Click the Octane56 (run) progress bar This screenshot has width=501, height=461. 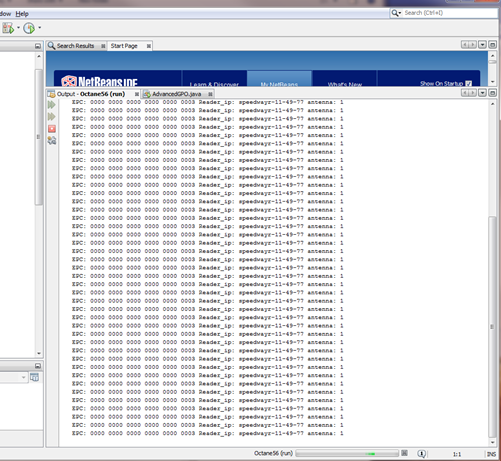point(347,453)
